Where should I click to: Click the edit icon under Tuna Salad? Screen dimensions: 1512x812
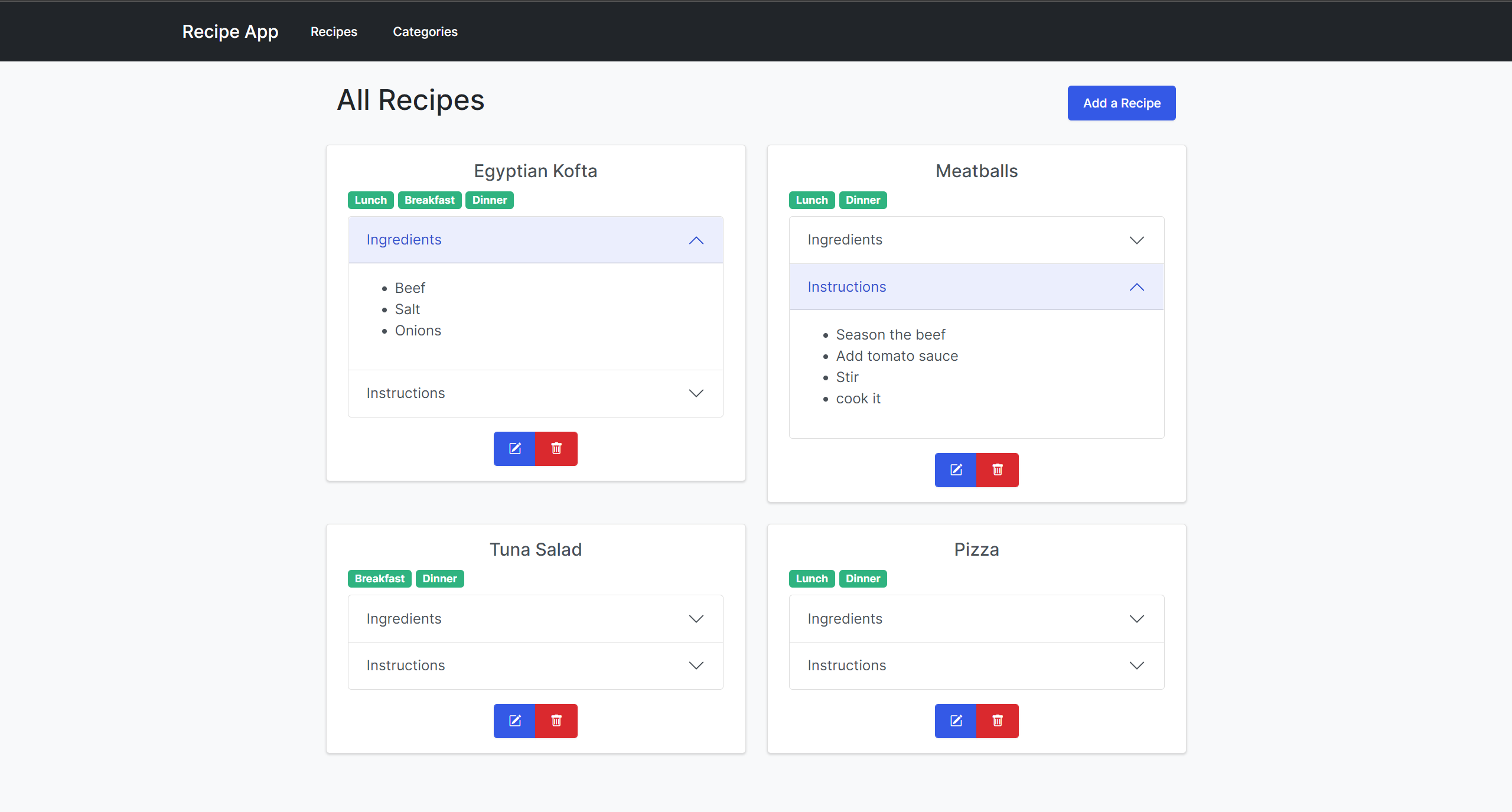tap(514, 720)
